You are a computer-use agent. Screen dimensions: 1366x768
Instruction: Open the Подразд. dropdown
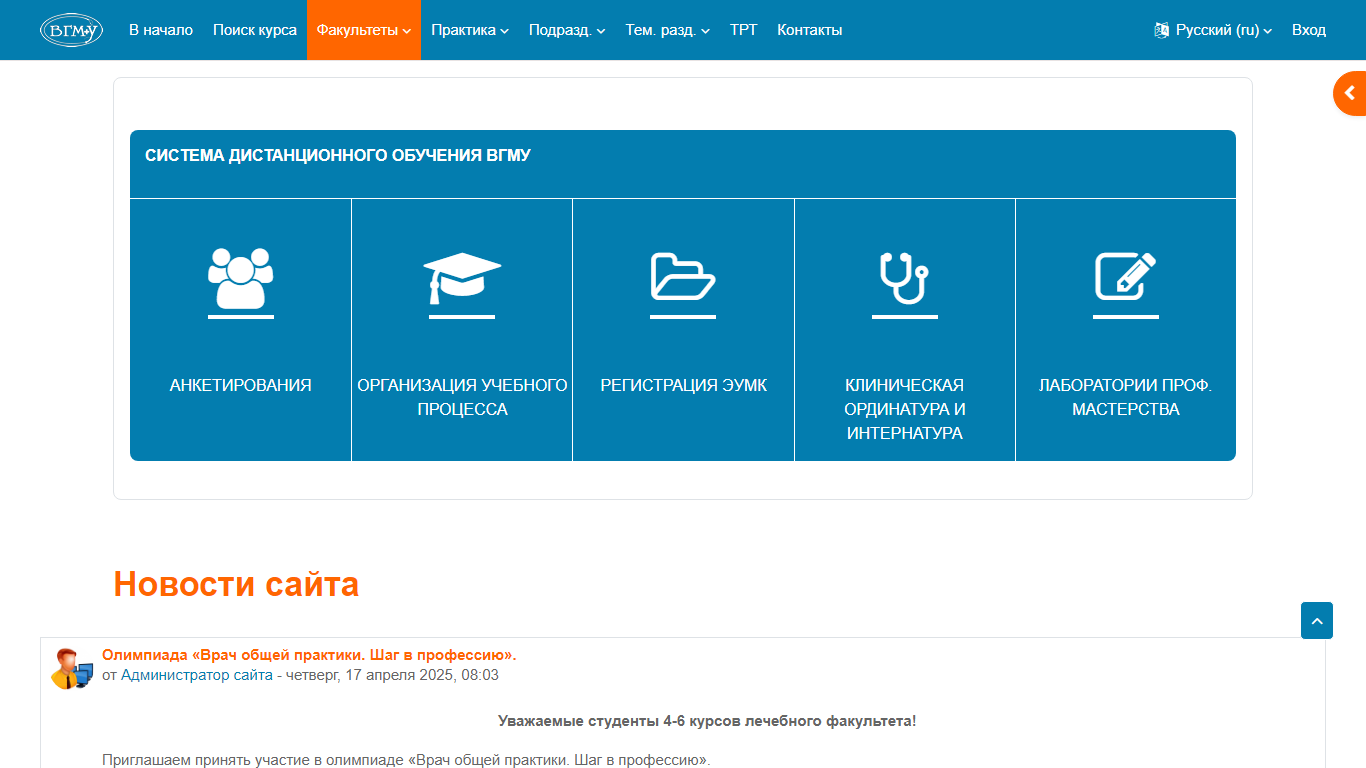point(567,30)
